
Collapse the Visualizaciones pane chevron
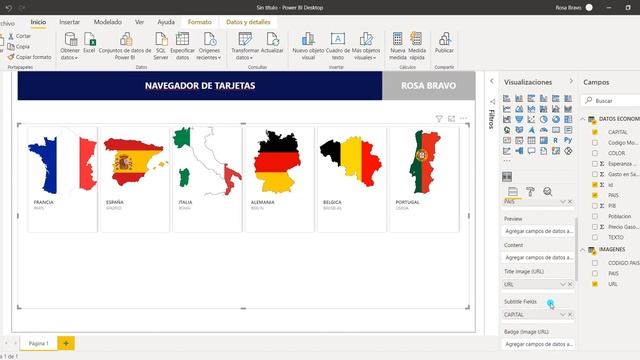point(571,82)
